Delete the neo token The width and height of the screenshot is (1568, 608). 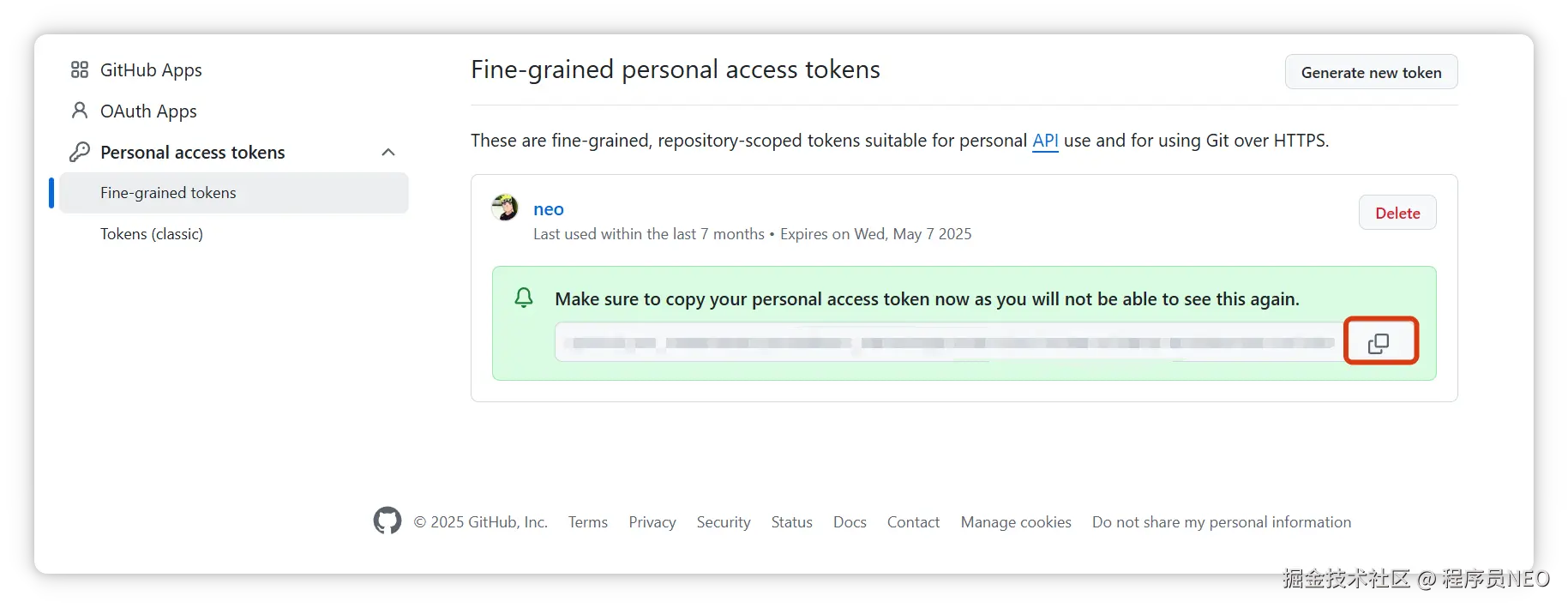[x=1397, y=213]
